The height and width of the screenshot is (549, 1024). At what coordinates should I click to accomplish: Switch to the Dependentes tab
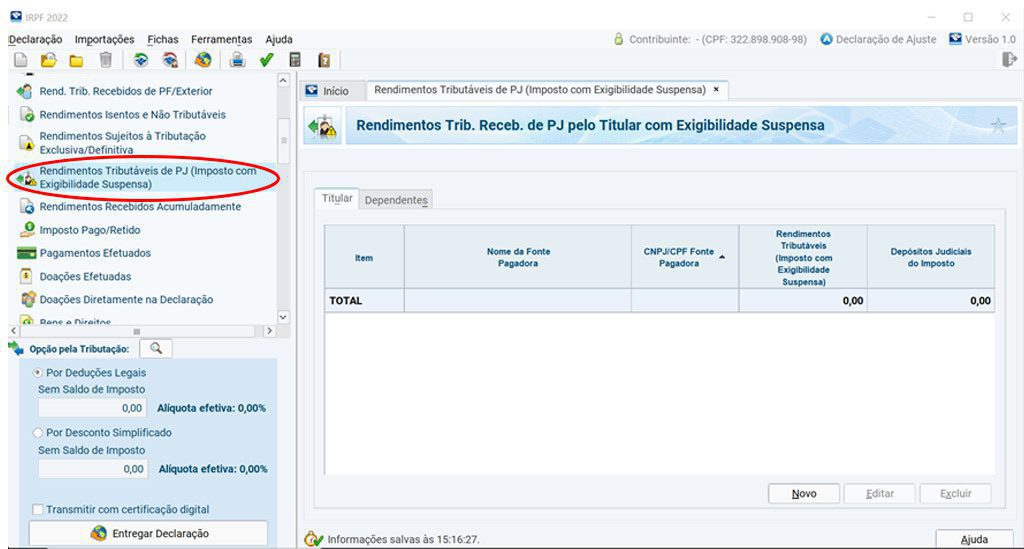[x=396, y=200]
